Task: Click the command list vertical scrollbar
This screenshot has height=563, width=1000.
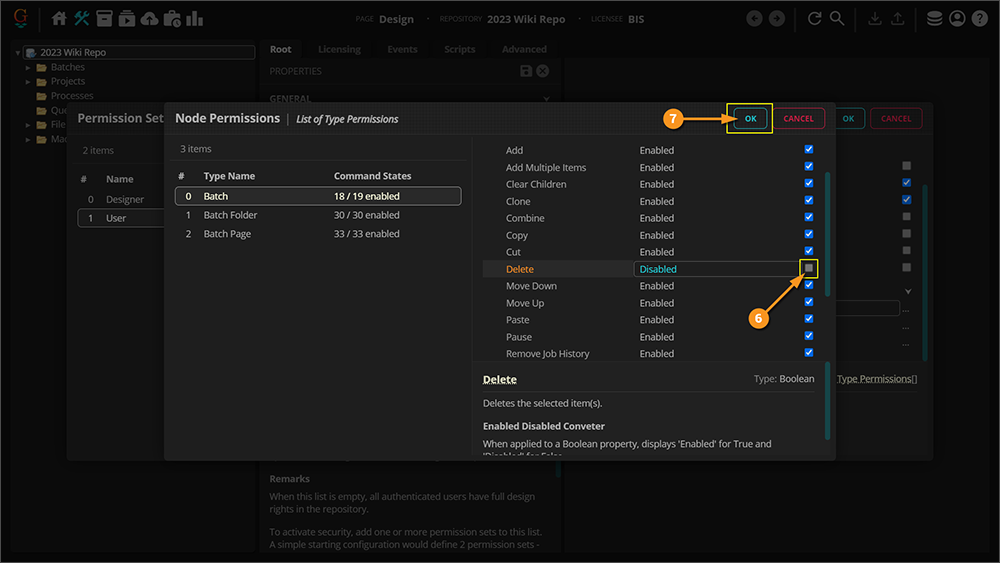Action: point(827,233)
